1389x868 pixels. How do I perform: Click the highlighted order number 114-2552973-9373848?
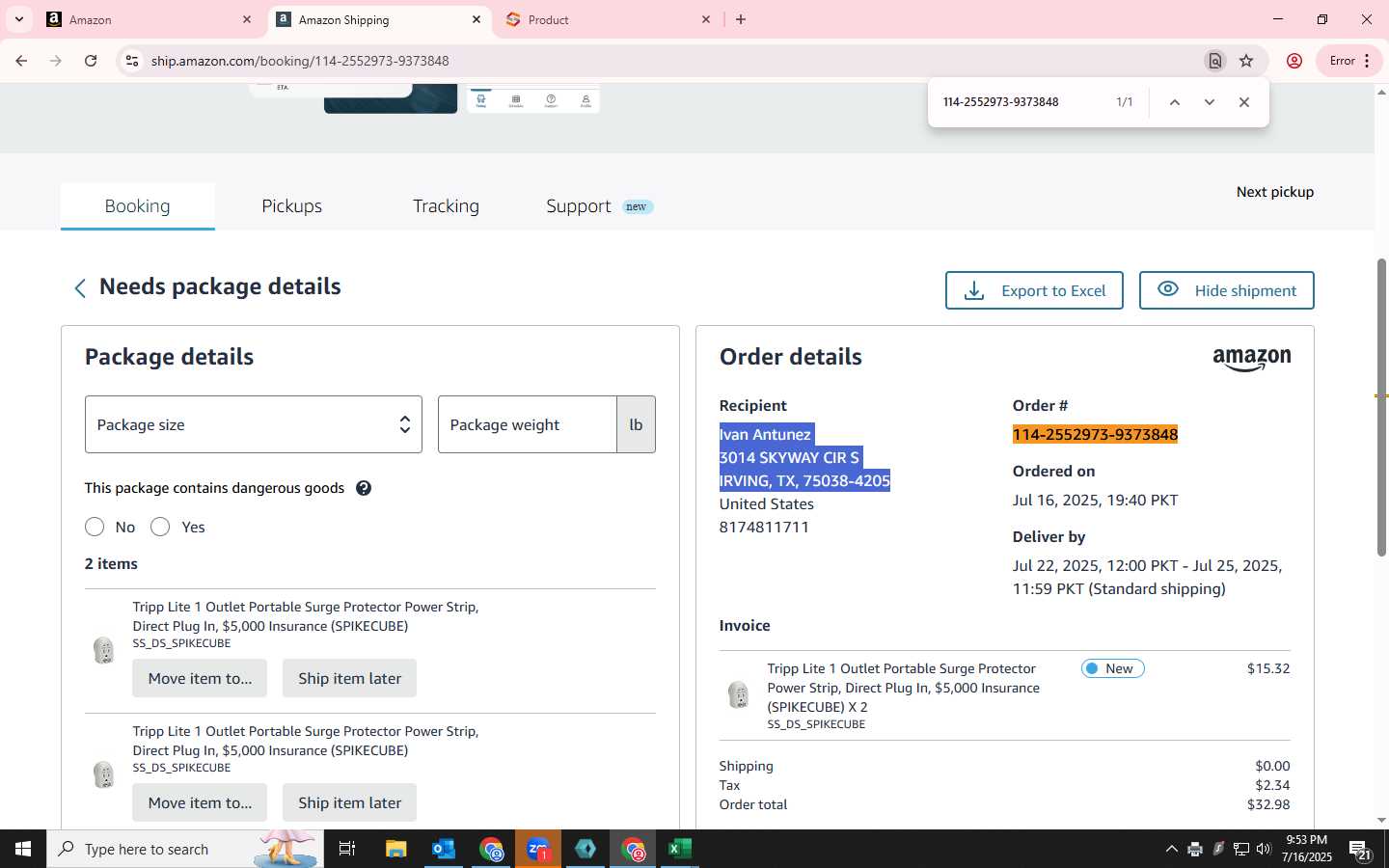click(x=1095, y=435)
